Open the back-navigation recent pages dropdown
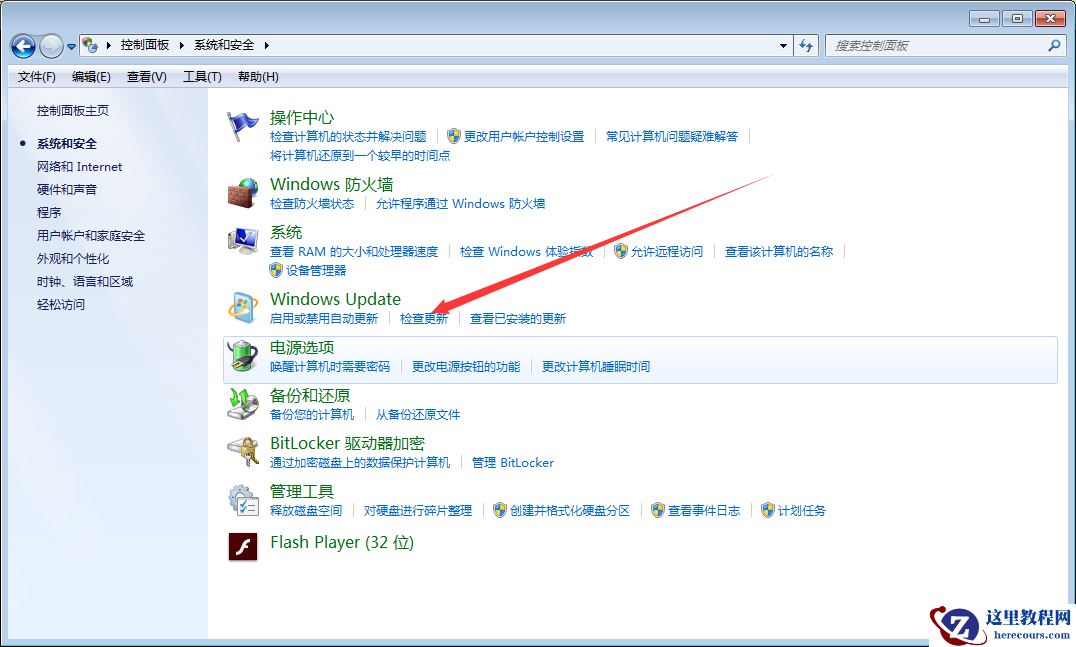Image resolution: width=1076 pixels, height=647 pixels. [70, 46]
